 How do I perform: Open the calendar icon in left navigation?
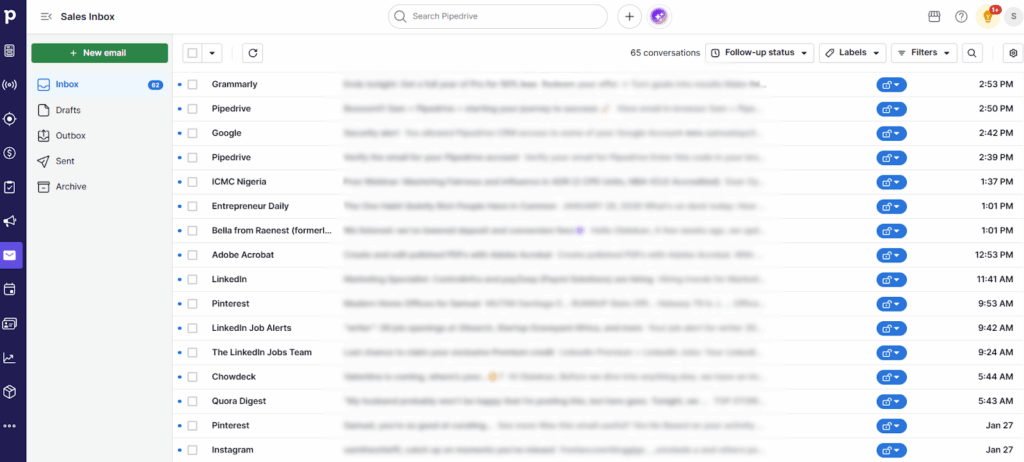[10, 289]
